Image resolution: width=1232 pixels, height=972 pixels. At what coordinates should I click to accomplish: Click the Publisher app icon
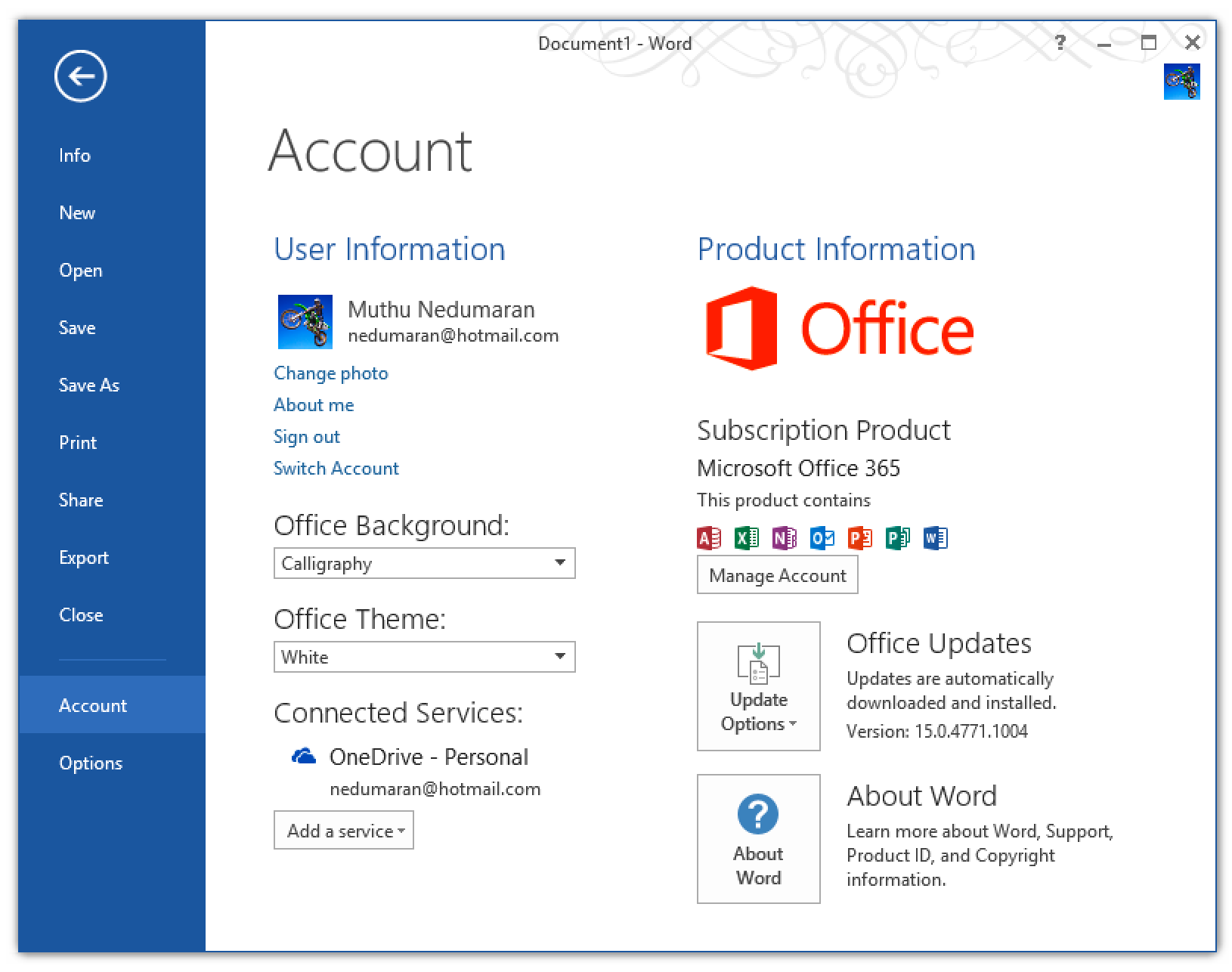tap(898, 537)
